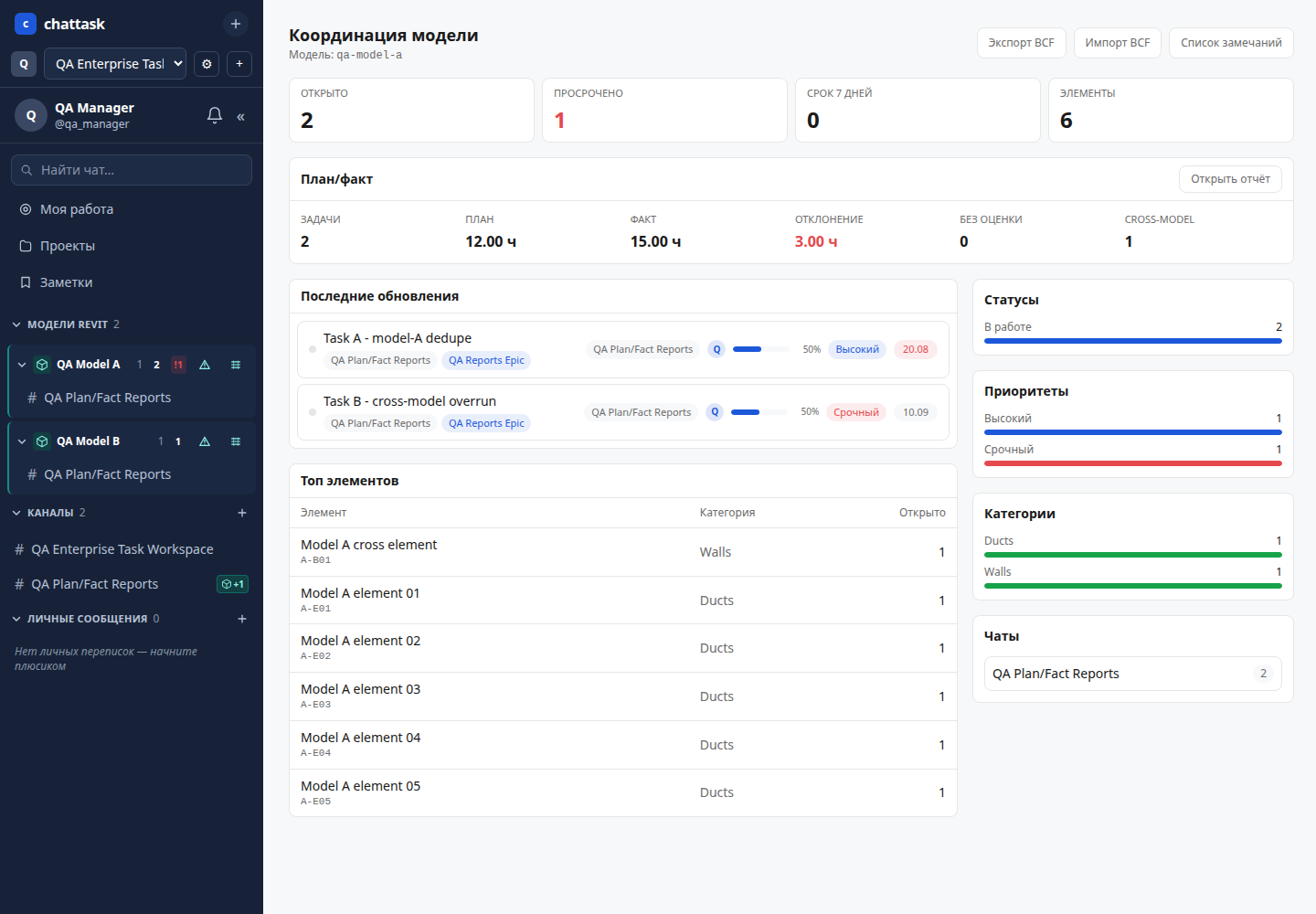Collapse the sidebar with the double-chevron icon

pyautogui.click(x=240, y=116)
